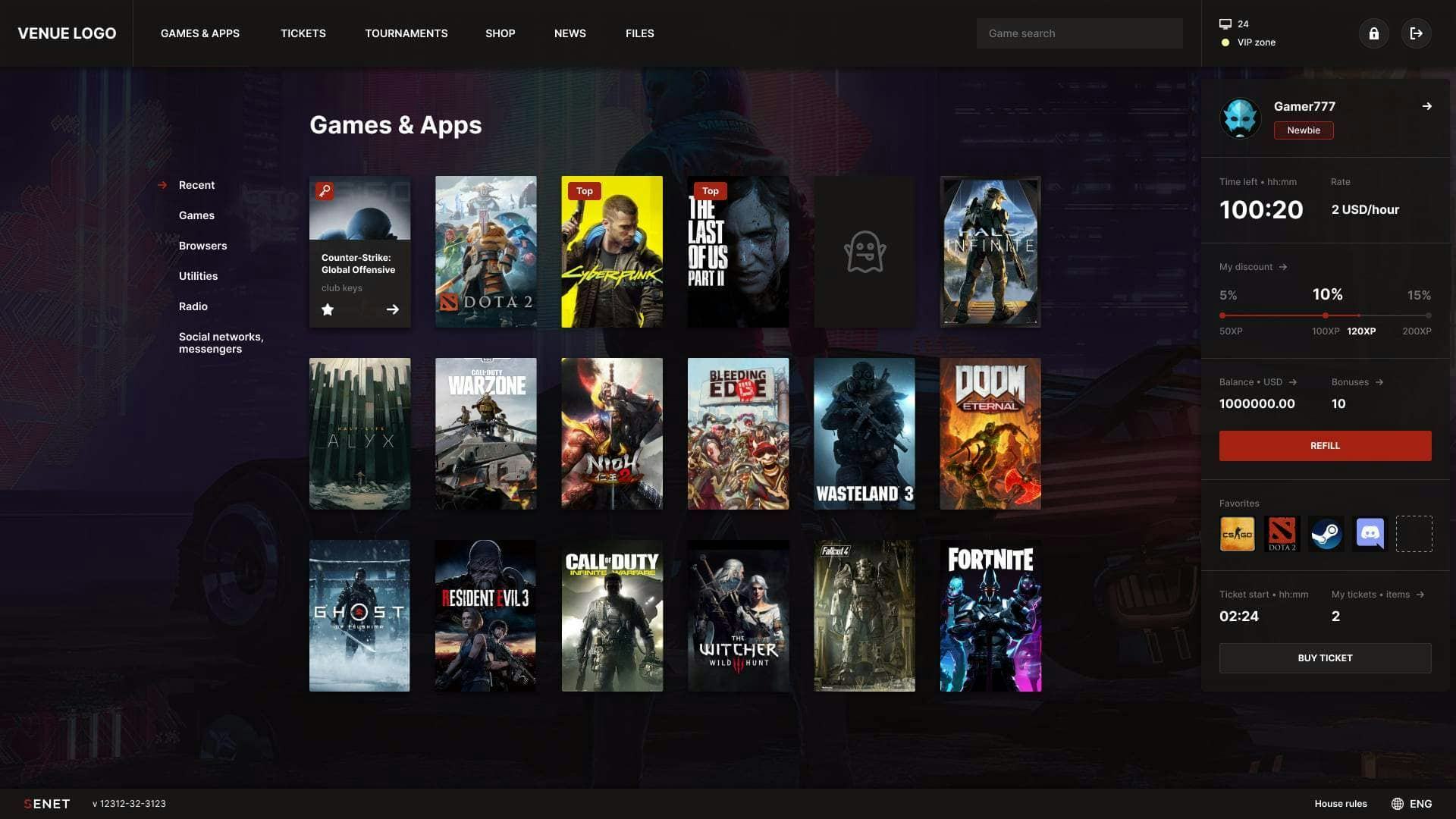Click the BUY TICKET button
This screenshot has height=819, width=1456.
1324,657
